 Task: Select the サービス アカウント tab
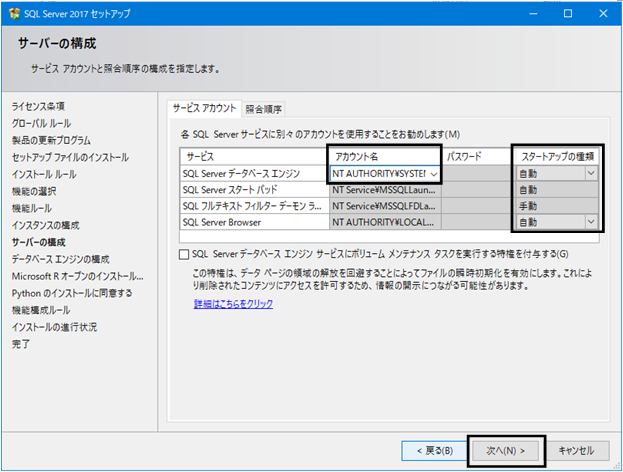pyautogui.click(x=204, y=108)
